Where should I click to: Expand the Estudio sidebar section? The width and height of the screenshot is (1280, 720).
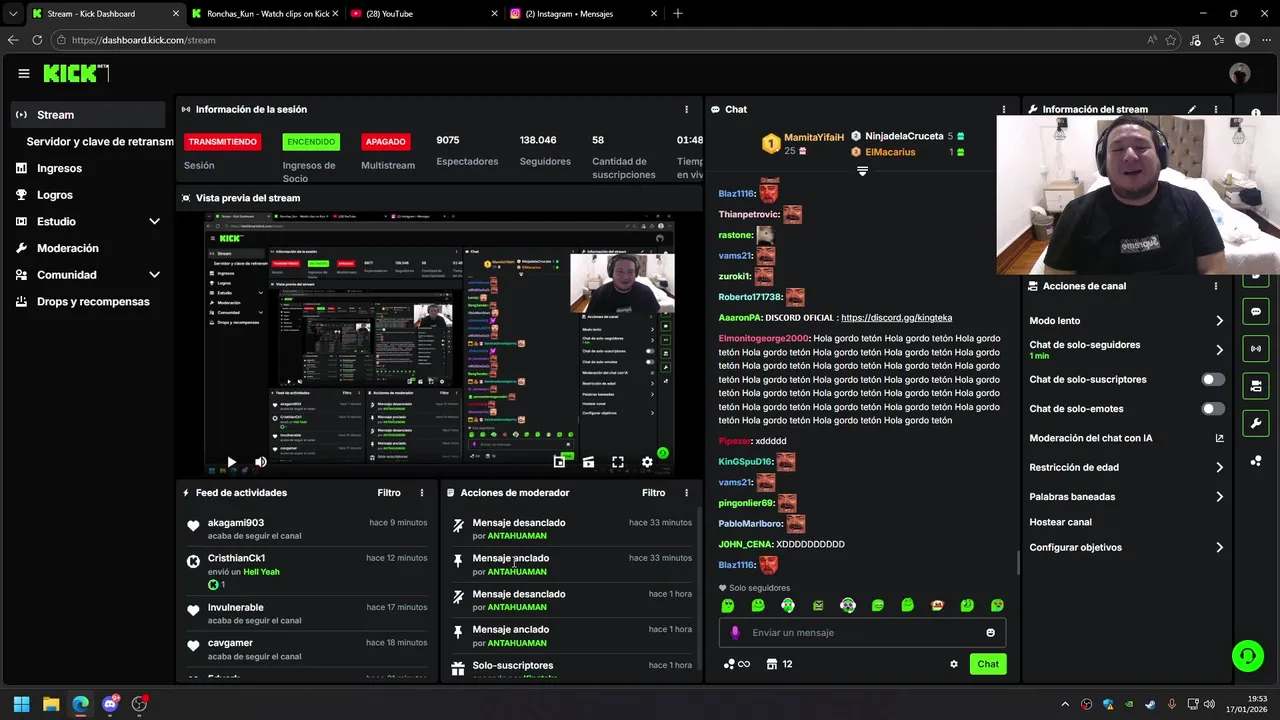(154, 222)
